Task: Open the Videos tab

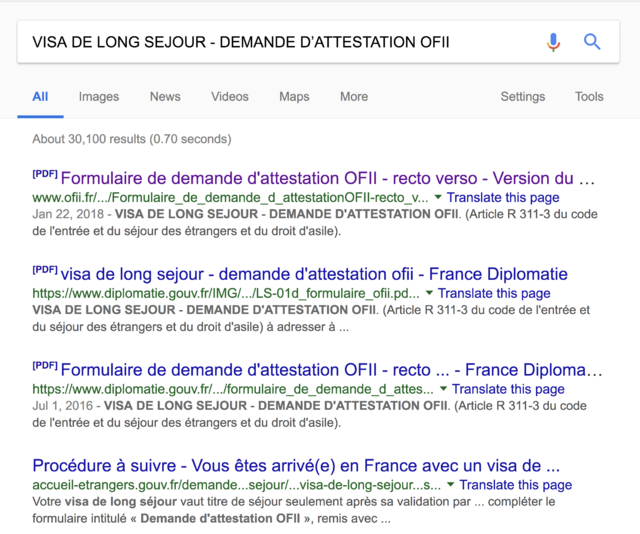Action: 230,97
